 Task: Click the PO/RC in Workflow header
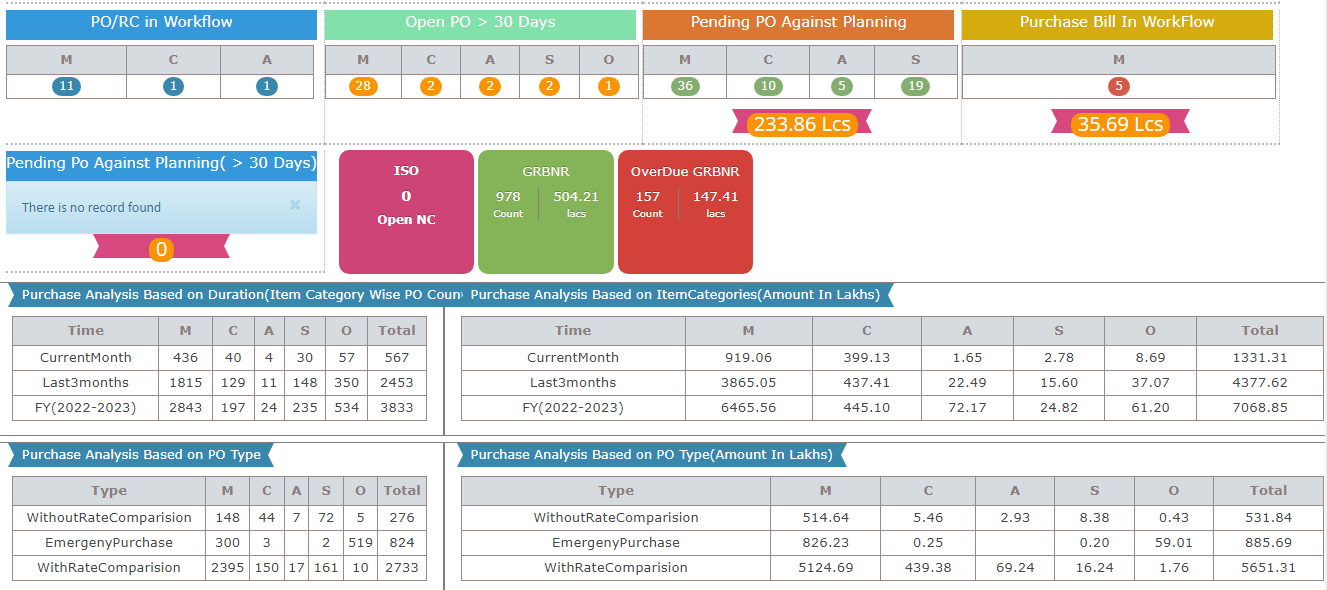coord(161,24)
